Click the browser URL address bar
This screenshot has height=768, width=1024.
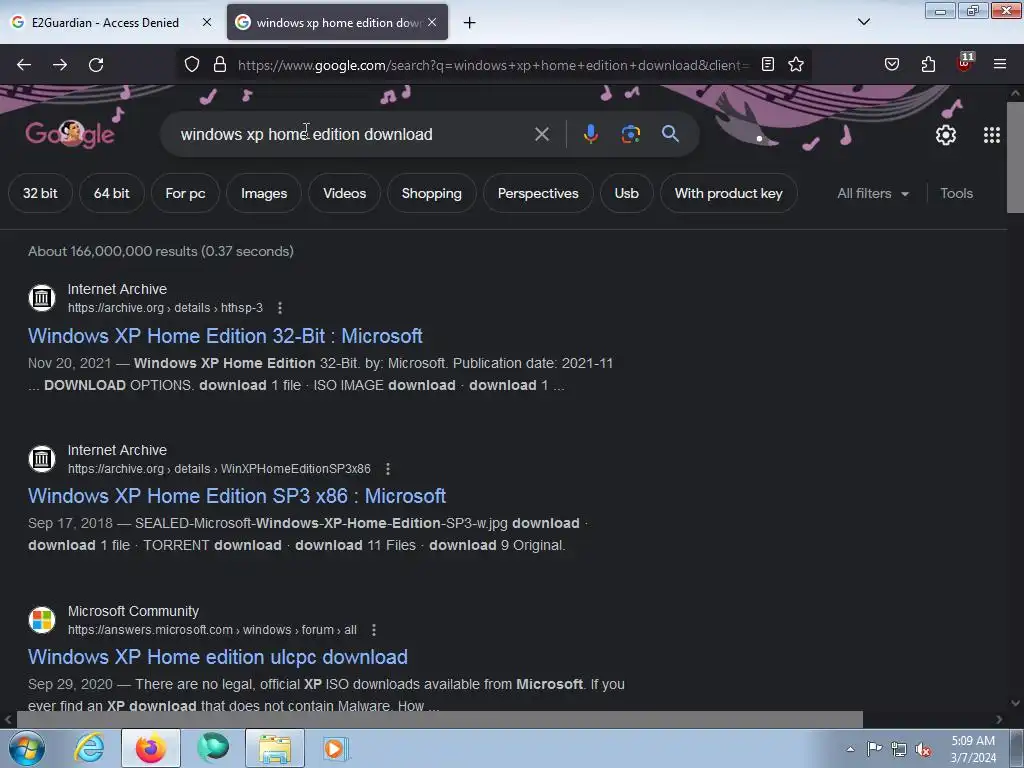(x=493, y=65)
